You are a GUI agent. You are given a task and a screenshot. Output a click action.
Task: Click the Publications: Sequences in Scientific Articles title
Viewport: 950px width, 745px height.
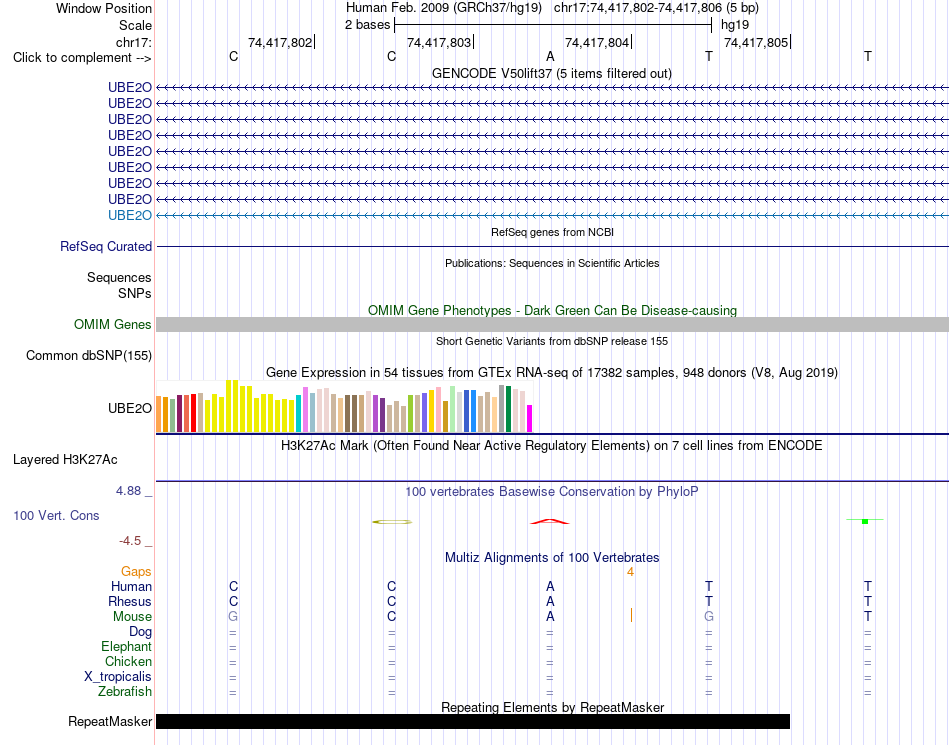point(552,263)
